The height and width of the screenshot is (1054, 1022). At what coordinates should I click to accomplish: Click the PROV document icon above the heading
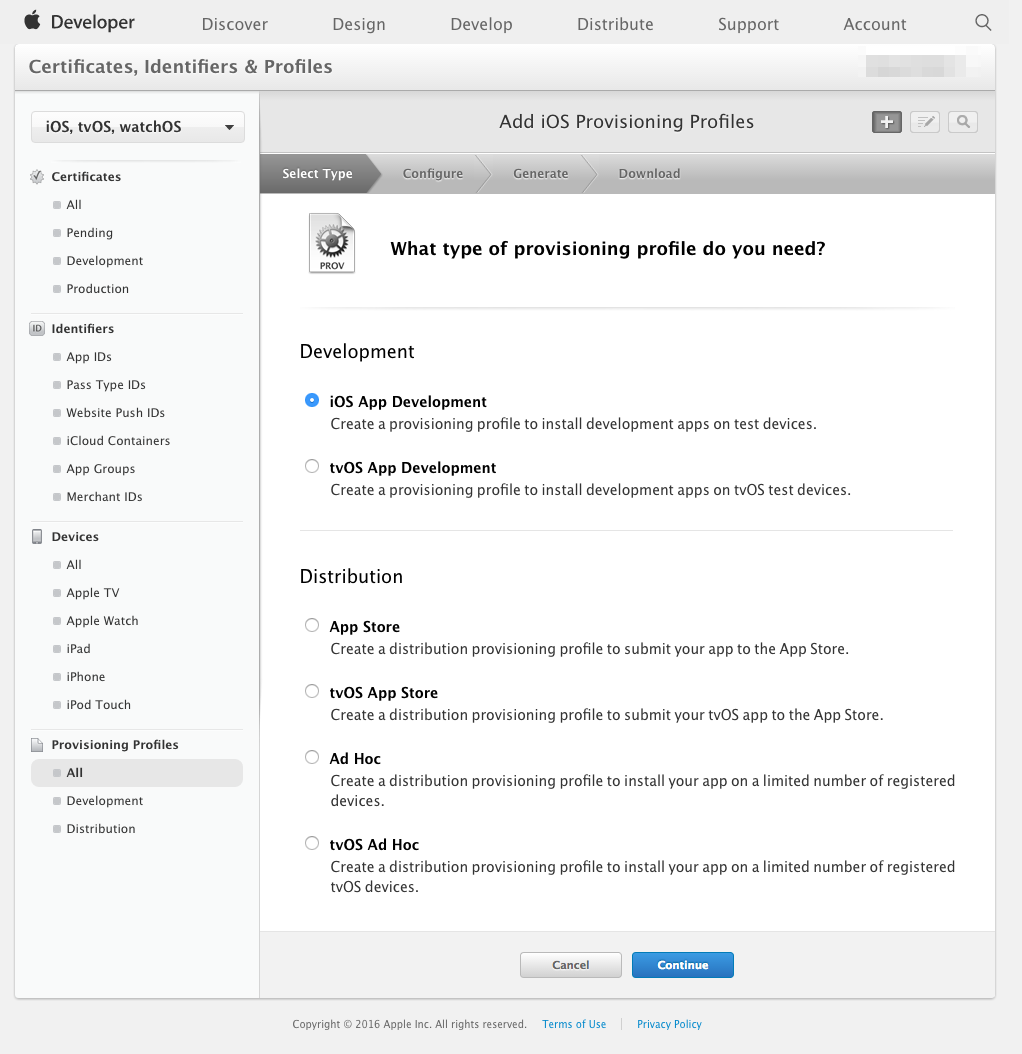pyautogui.click(x=331, y=242)
